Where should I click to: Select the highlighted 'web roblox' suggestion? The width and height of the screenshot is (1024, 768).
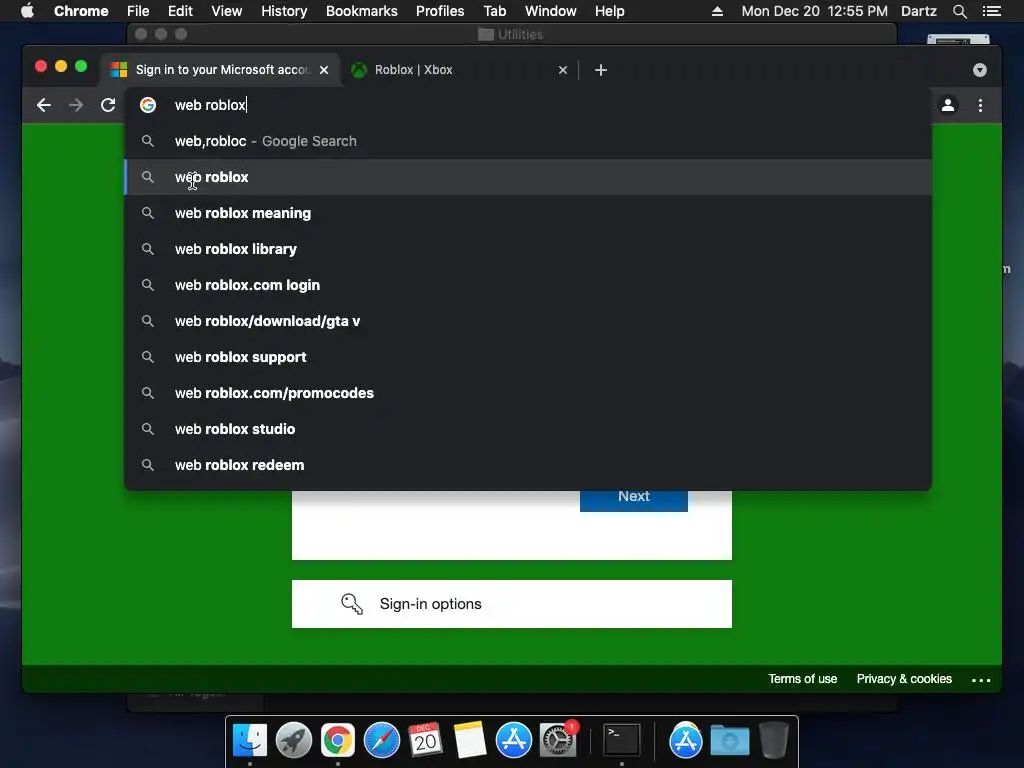point(528,177)
